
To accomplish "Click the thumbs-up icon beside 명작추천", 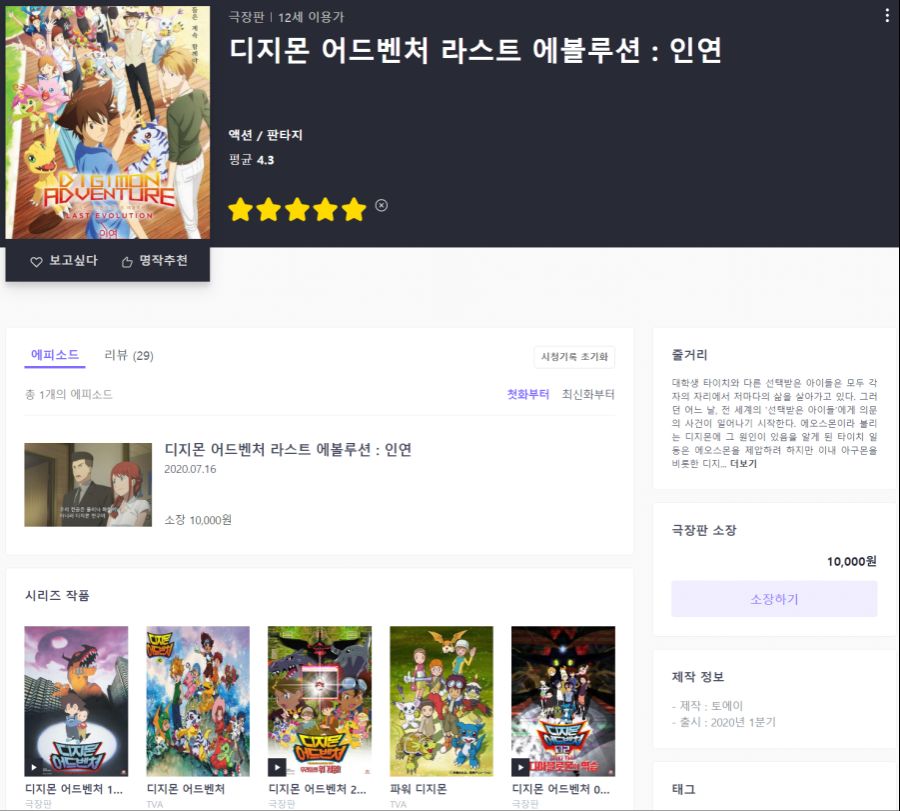I will [127, 262].
